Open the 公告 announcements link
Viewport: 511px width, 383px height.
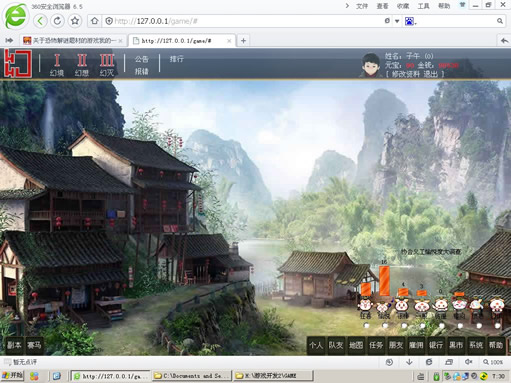(141, 59)
